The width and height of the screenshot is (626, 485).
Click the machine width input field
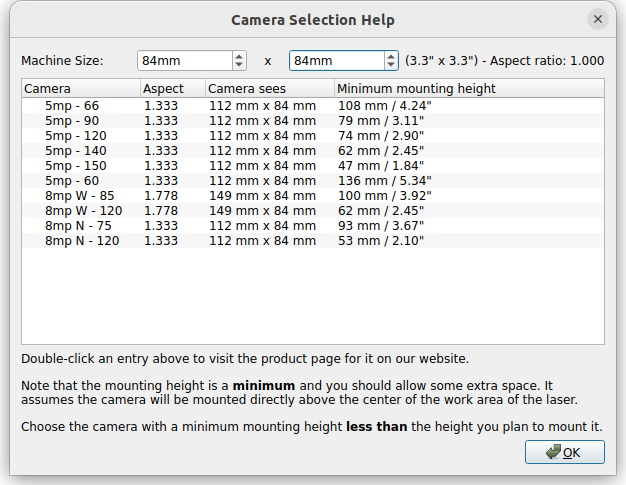pos(185,61)
